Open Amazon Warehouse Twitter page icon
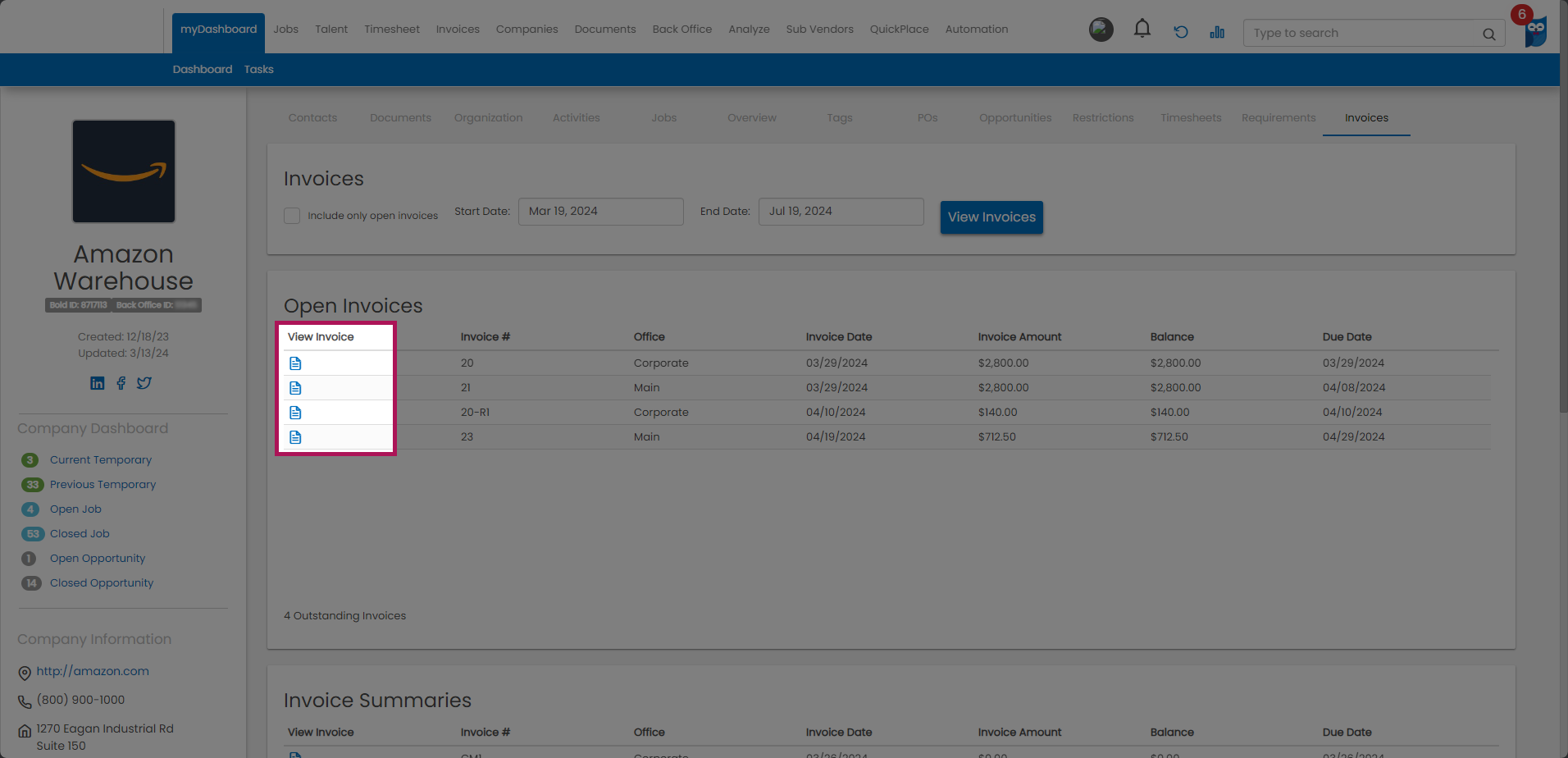1568x758 pixels. click(x=144, y=383)
